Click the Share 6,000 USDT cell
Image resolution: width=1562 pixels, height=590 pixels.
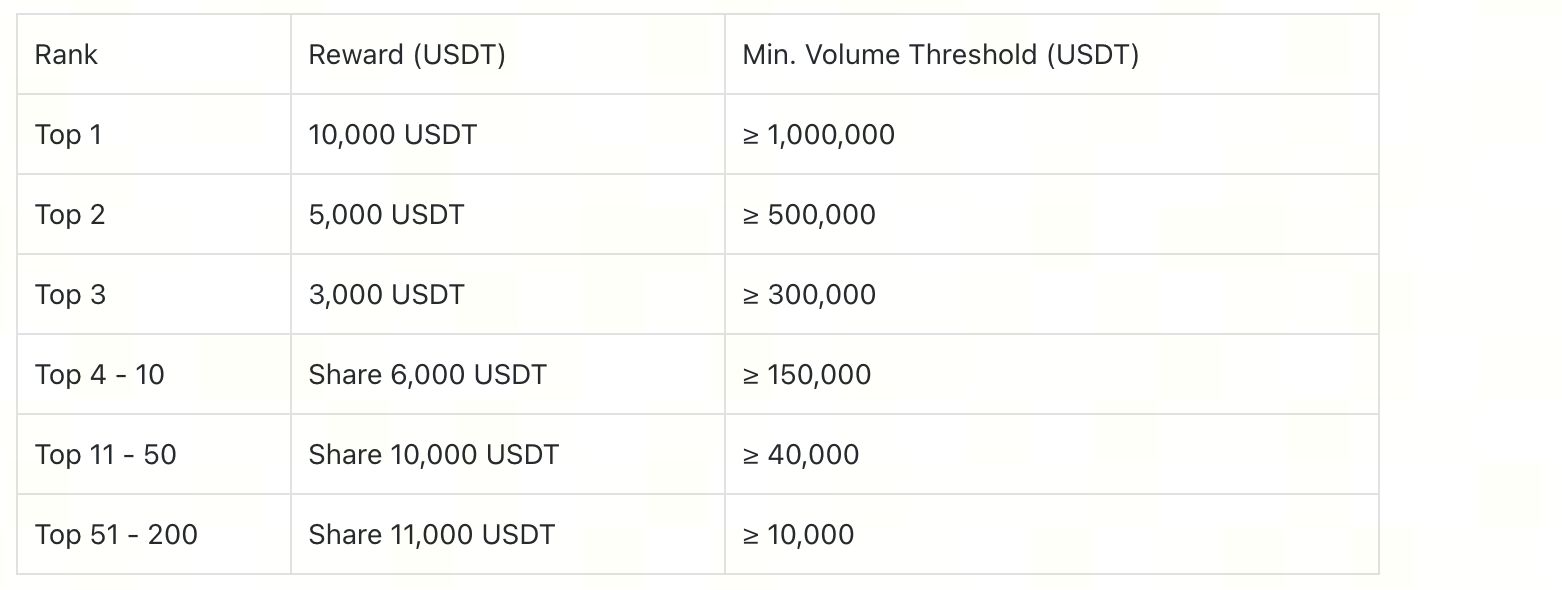coord(428,375)
